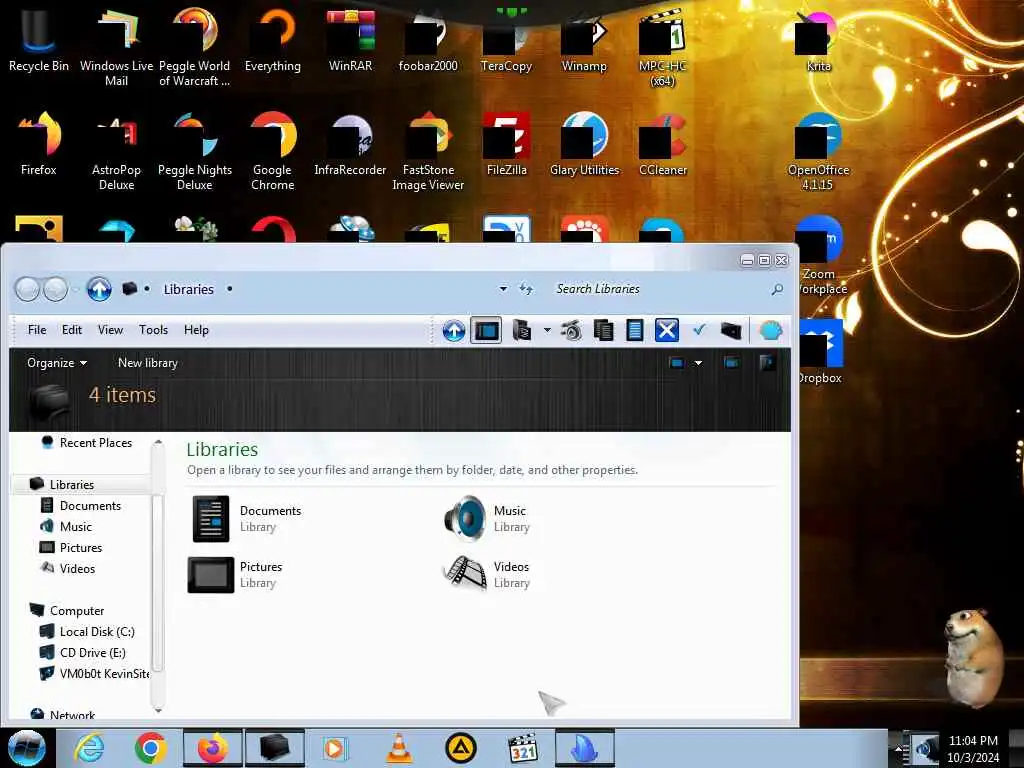Click the Windows Live Mail desktop icon
Image resolution: width=1024 pixels, height=768 pixels.
116,47
